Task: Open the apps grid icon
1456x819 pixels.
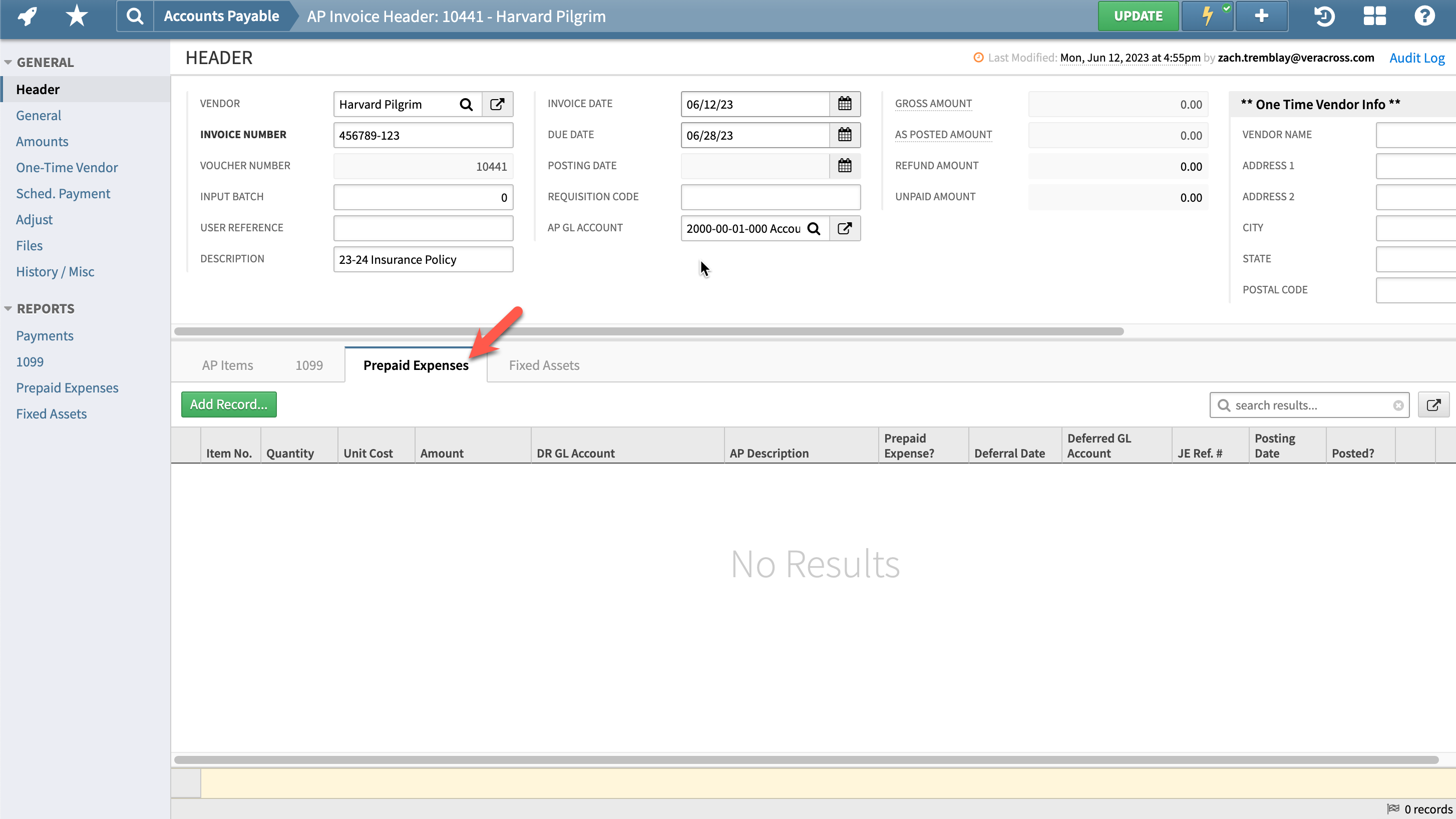Action: click(x=1374, y=17)
